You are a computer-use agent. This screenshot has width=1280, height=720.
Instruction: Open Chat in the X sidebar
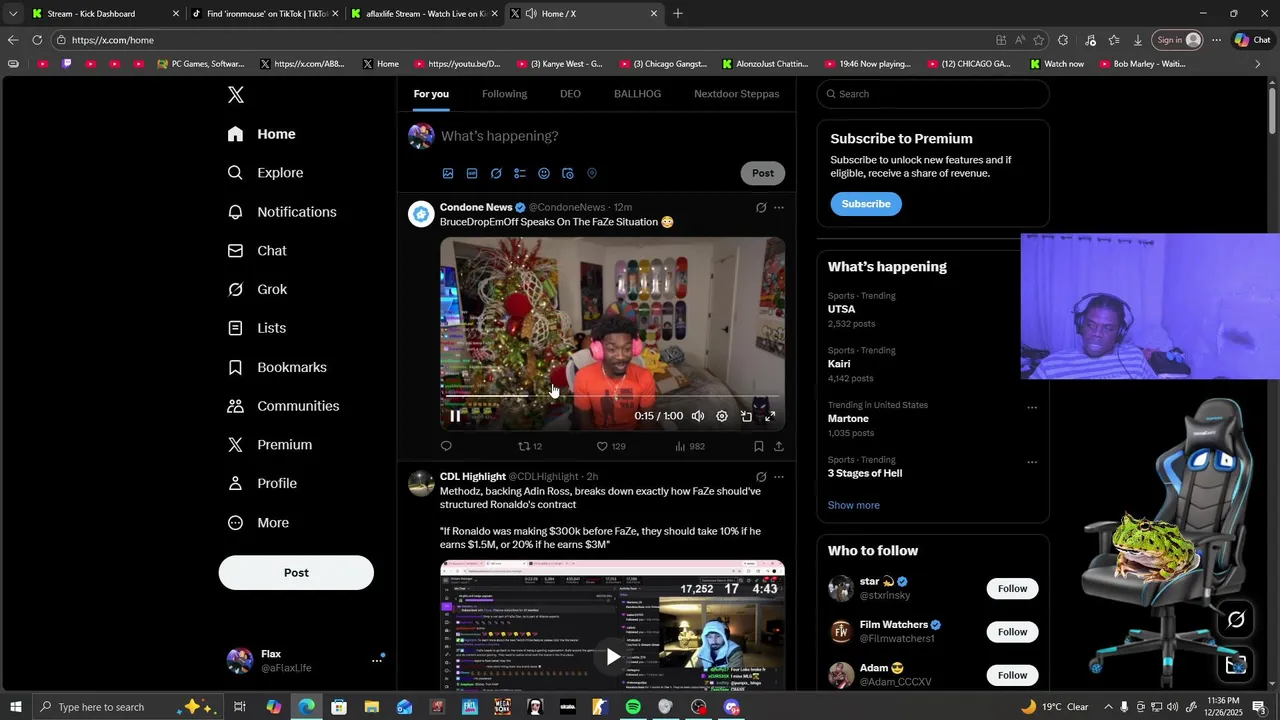[x=257, y=251]
